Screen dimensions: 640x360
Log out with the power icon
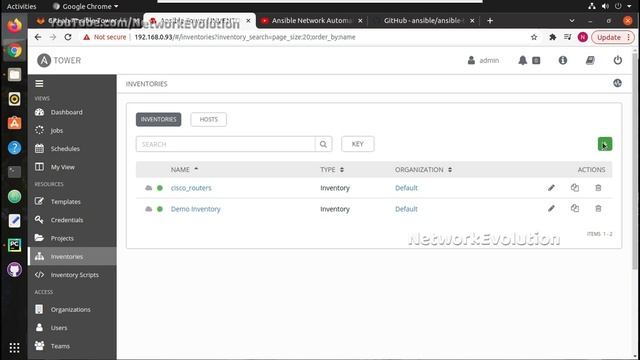pyautogui.click(x=618, y=60)
